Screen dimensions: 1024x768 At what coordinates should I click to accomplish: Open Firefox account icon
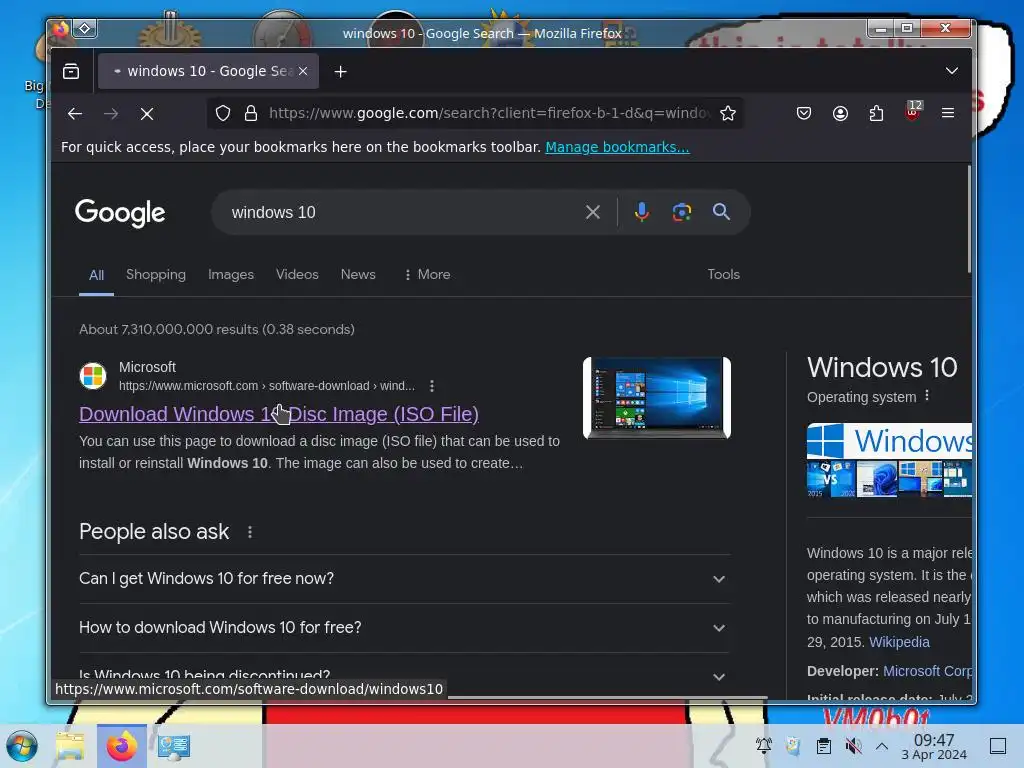tap(840, 114)
